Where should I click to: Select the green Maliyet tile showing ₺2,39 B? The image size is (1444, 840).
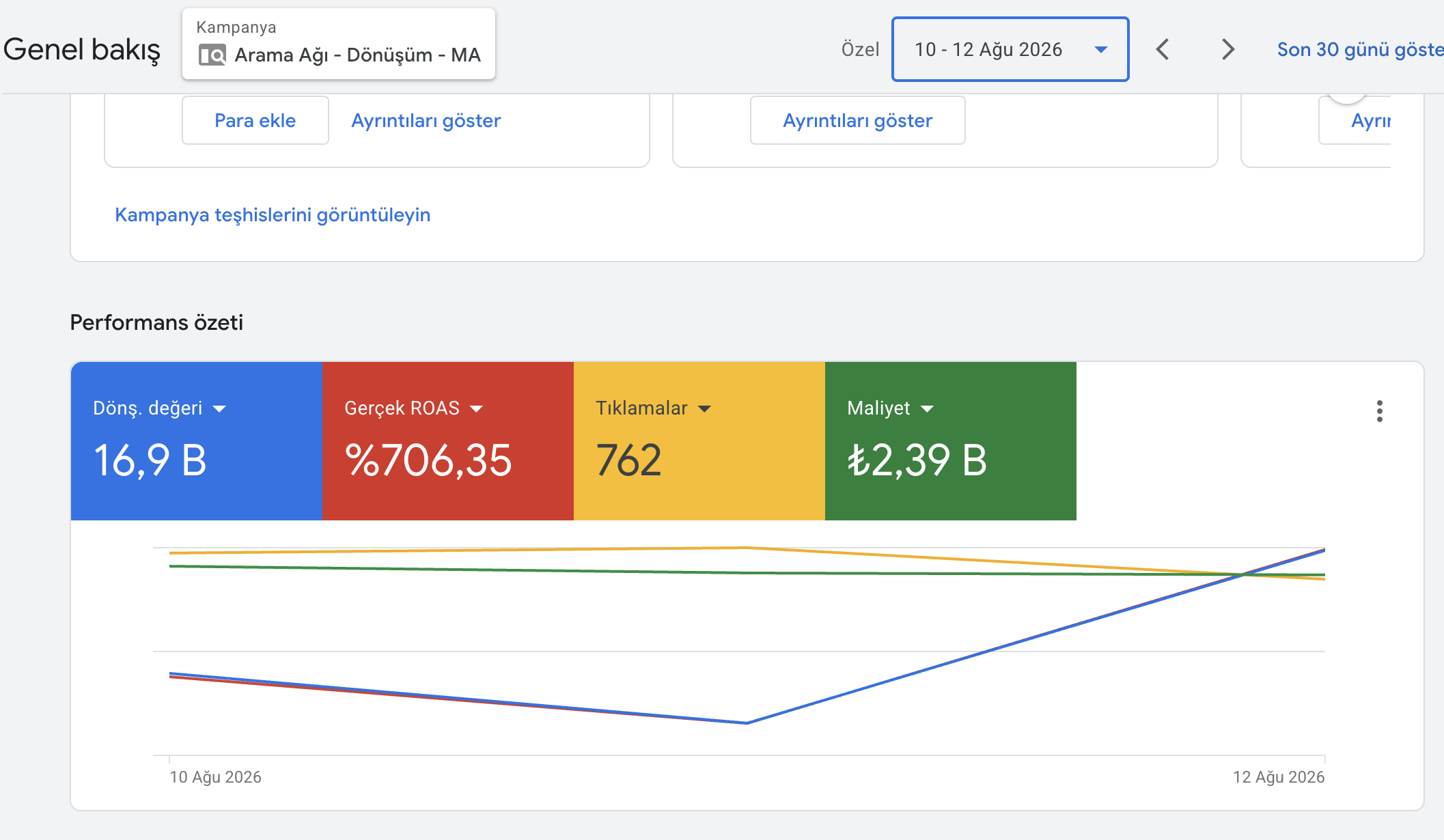951,441
